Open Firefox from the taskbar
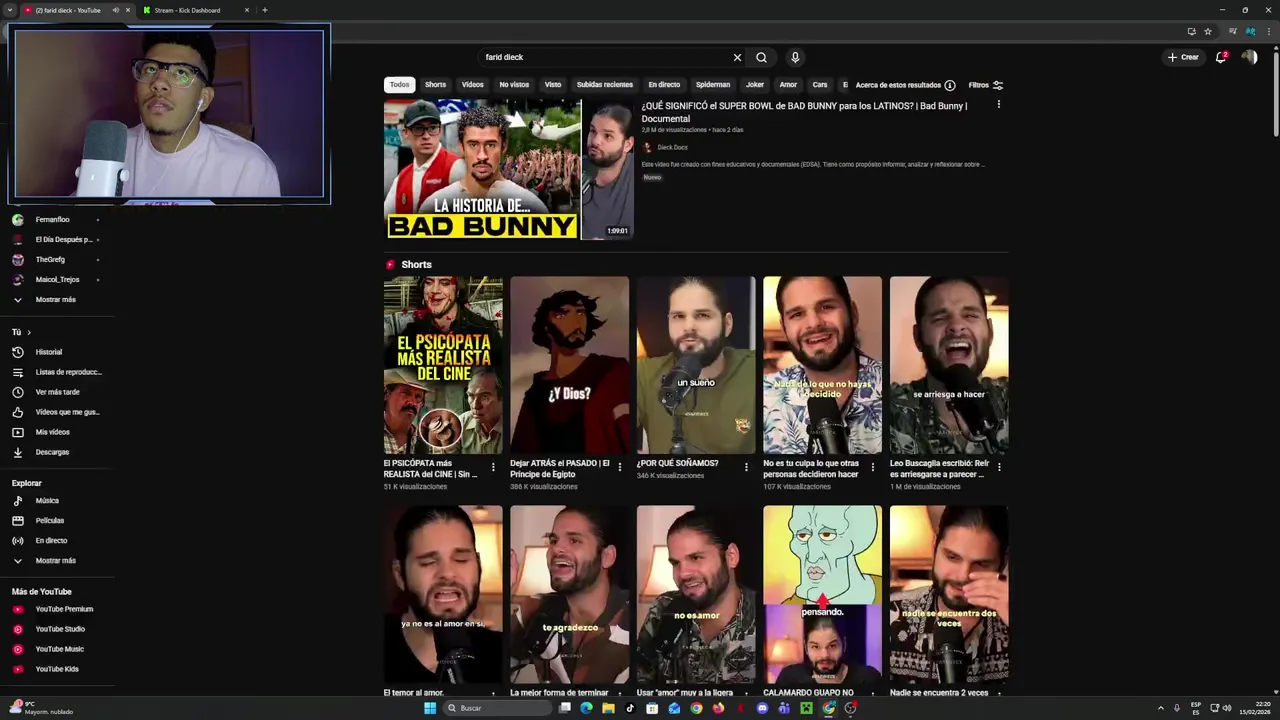The image size is (1280, 720). click(718, 708)
